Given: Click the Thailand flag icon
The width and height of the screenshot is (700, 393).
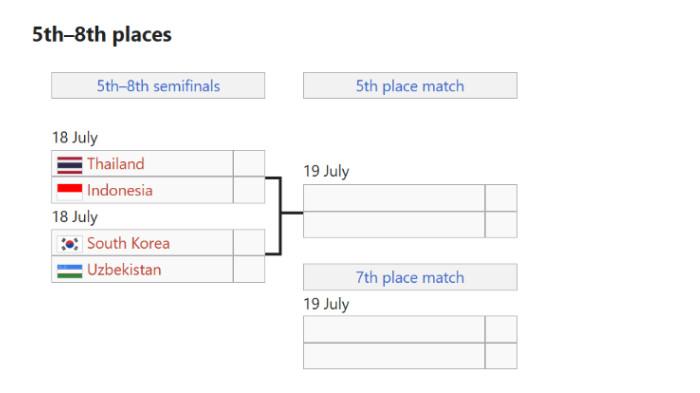Looking at the screenshot, I should (x=70, y=165).
